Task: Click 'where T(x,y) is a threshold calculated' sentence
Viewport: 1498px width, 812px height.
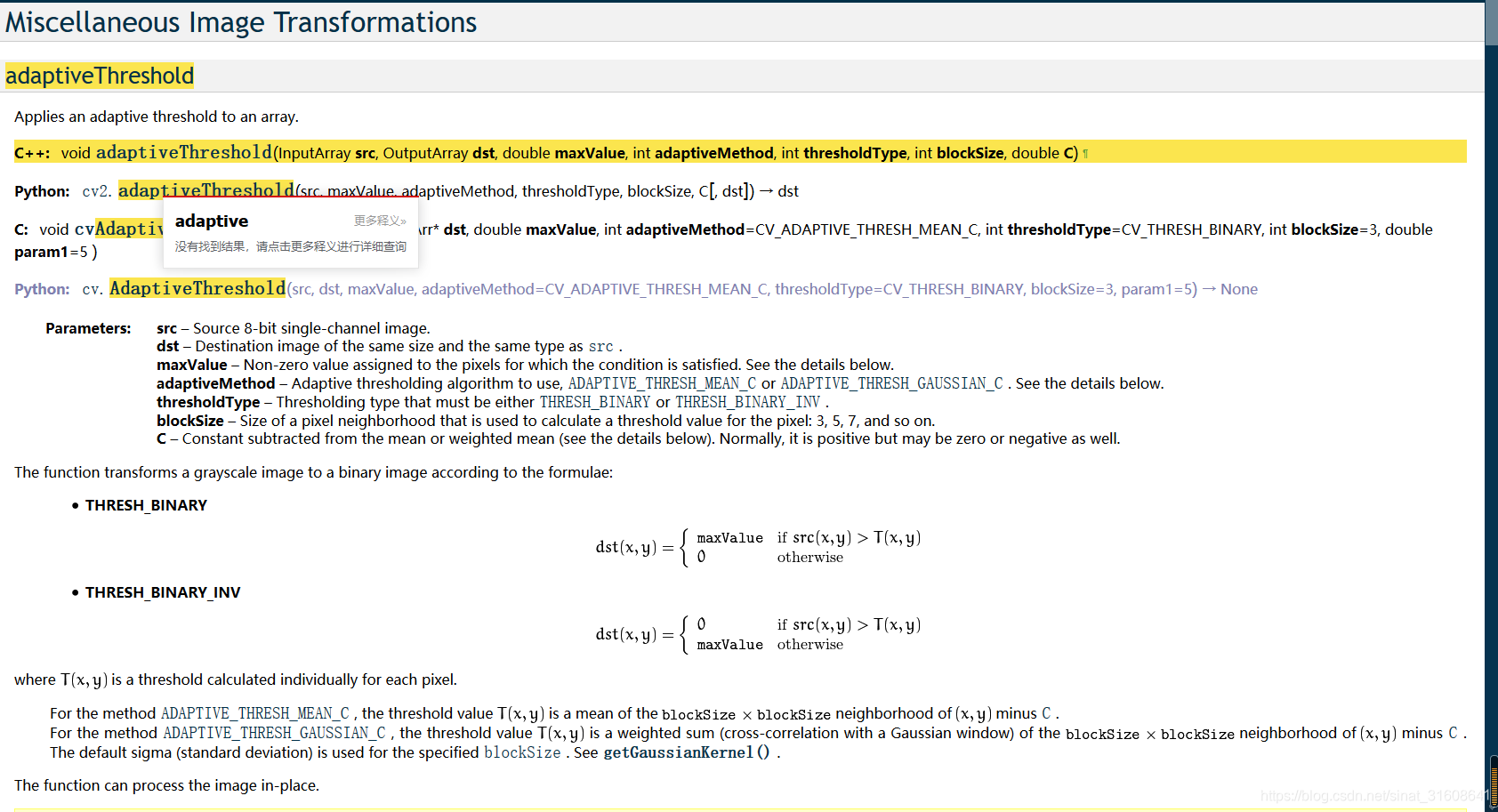Action: click(236, 679)
